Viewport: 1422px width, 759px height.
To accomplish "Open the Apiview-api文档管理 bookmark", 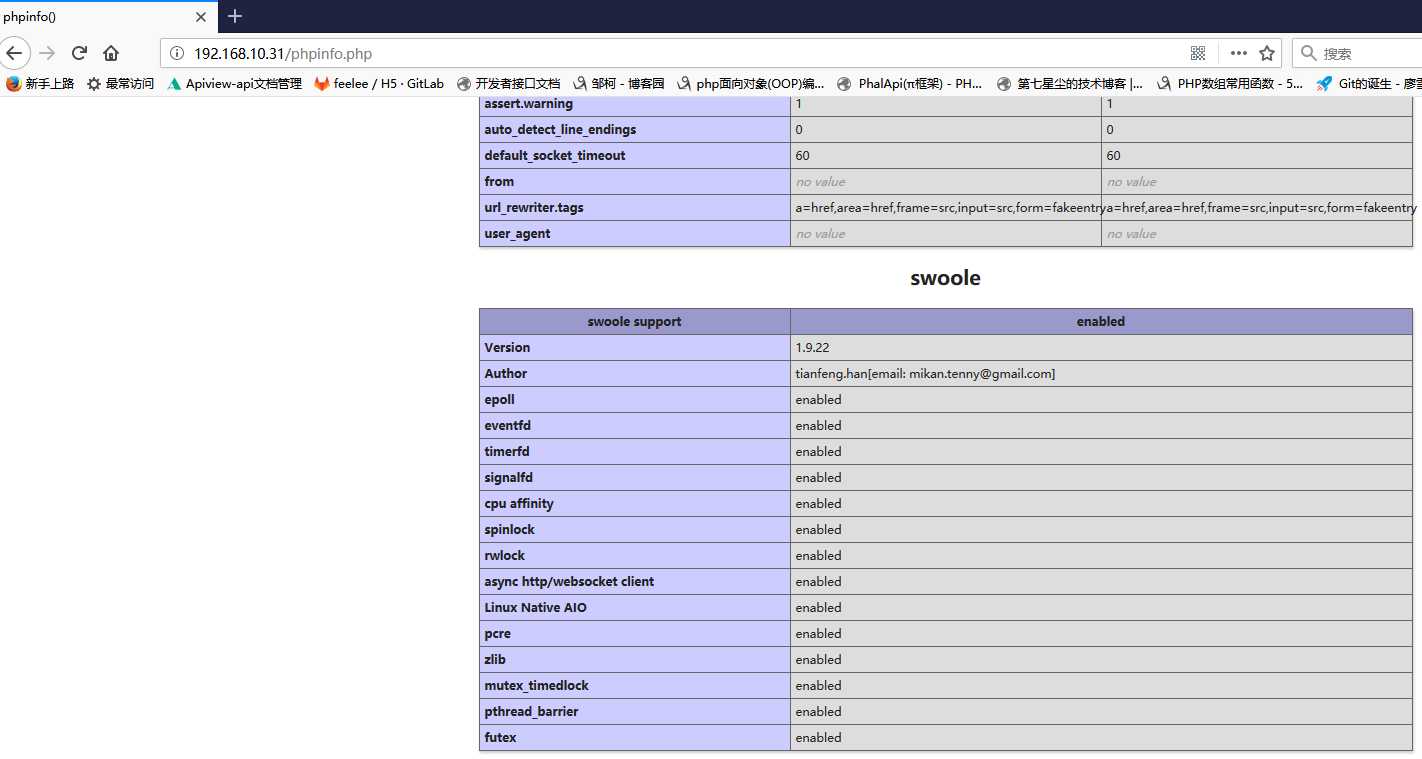I will pos(234,84).
